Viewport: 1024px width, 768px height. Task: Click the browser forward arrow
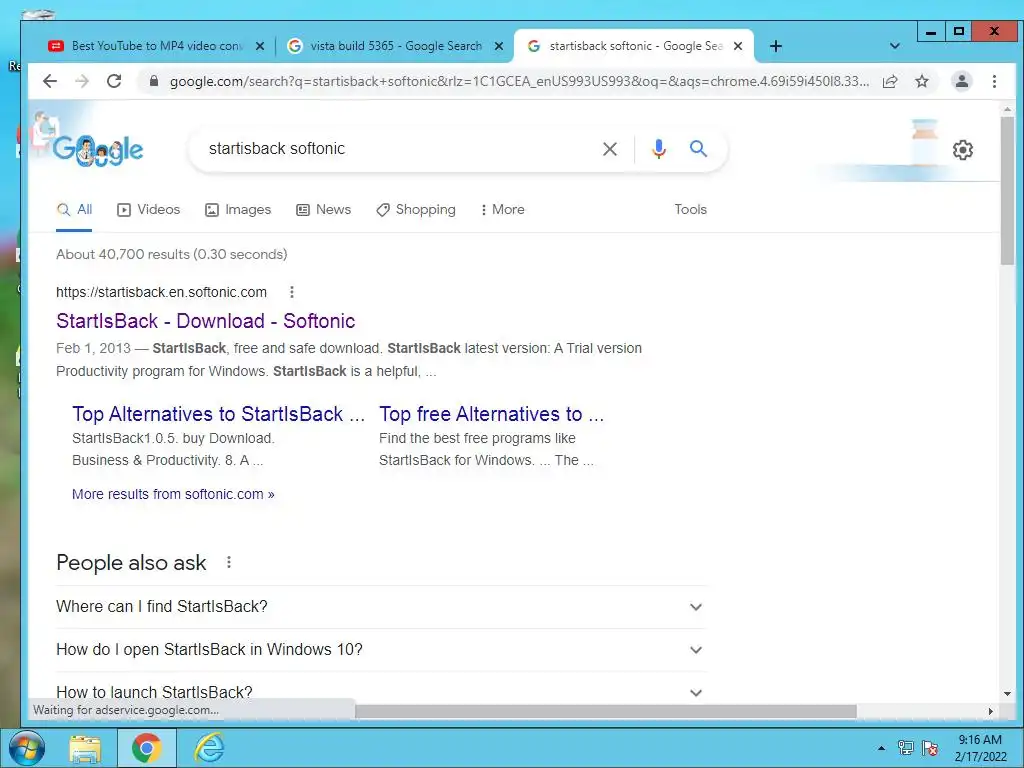click(82, 81)
